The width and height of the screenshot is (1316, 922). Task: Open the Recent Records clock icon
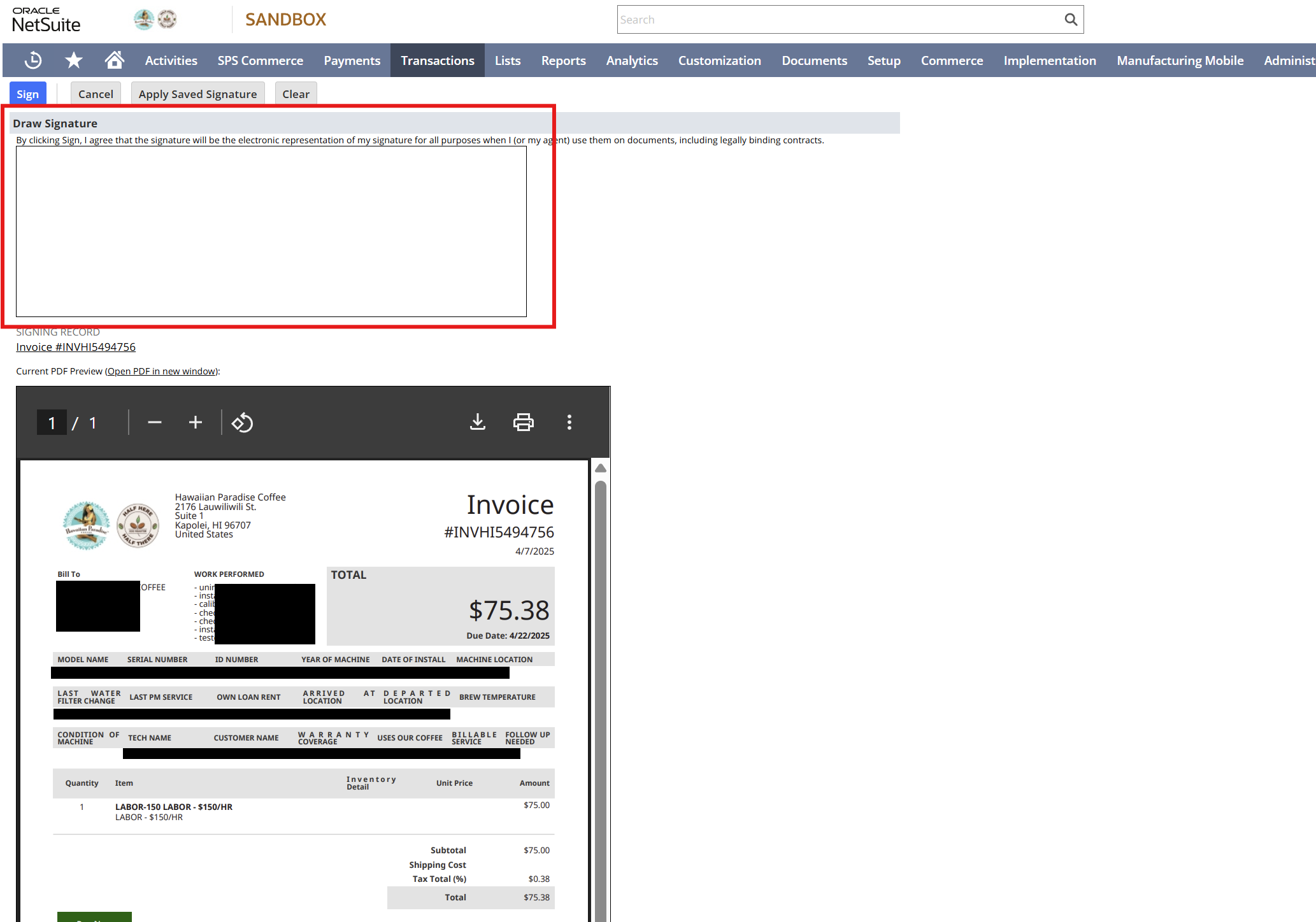coord(33,60)
